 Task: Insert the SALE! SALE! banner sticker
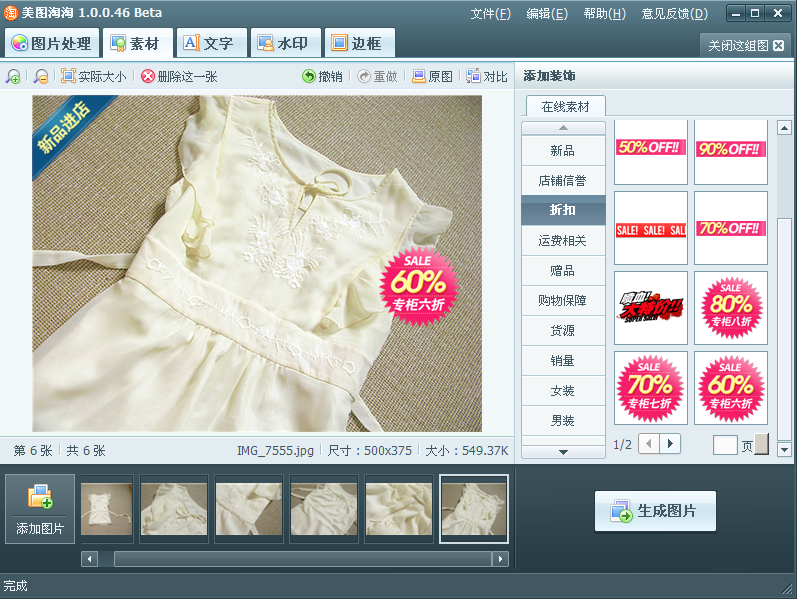[x=651, y=228]
